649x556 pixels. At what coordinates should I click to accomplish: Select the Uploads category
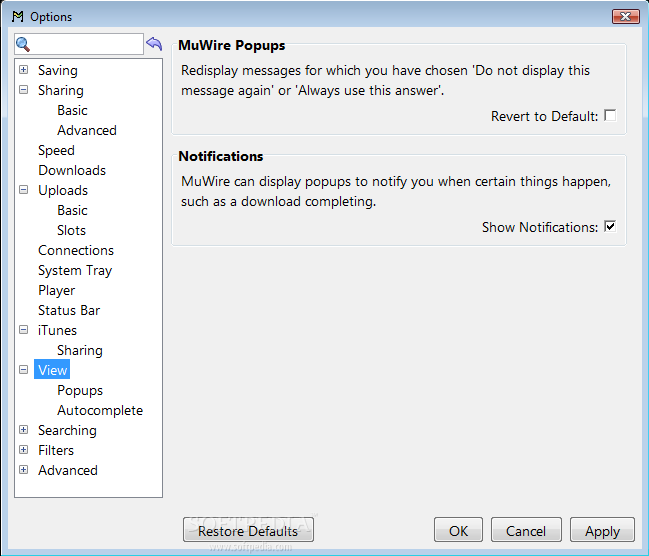[63, 190]
